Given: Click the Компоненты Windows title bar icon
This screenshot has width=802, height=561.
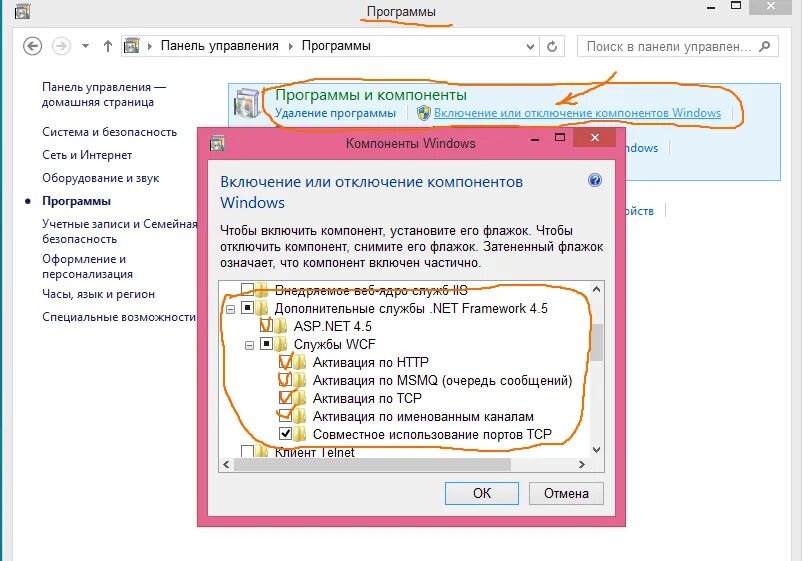Looking at the screenshot, I should (x=217, y=144).
